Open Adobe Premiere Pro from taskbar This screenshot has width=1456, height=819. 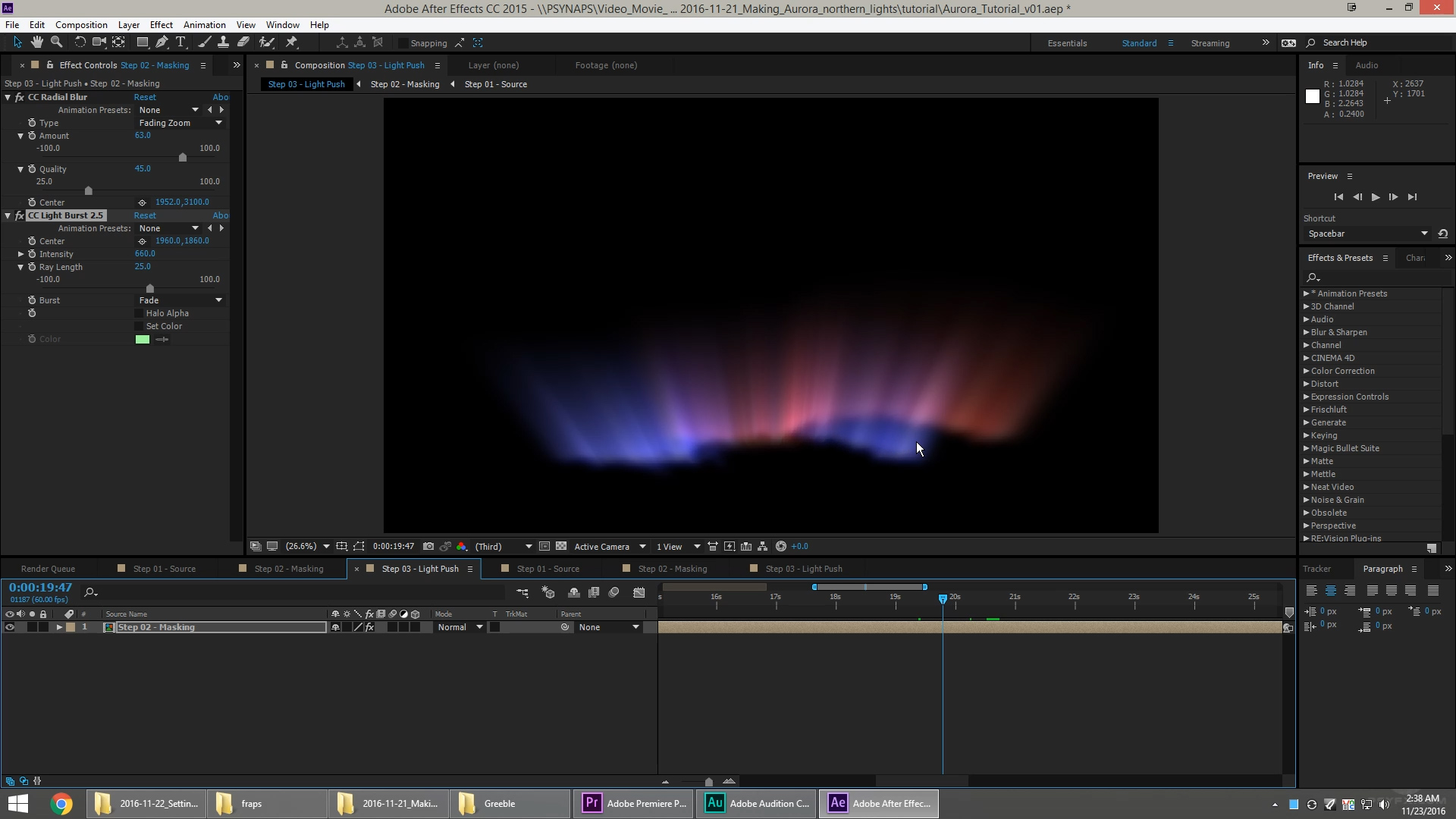point(633,803)
